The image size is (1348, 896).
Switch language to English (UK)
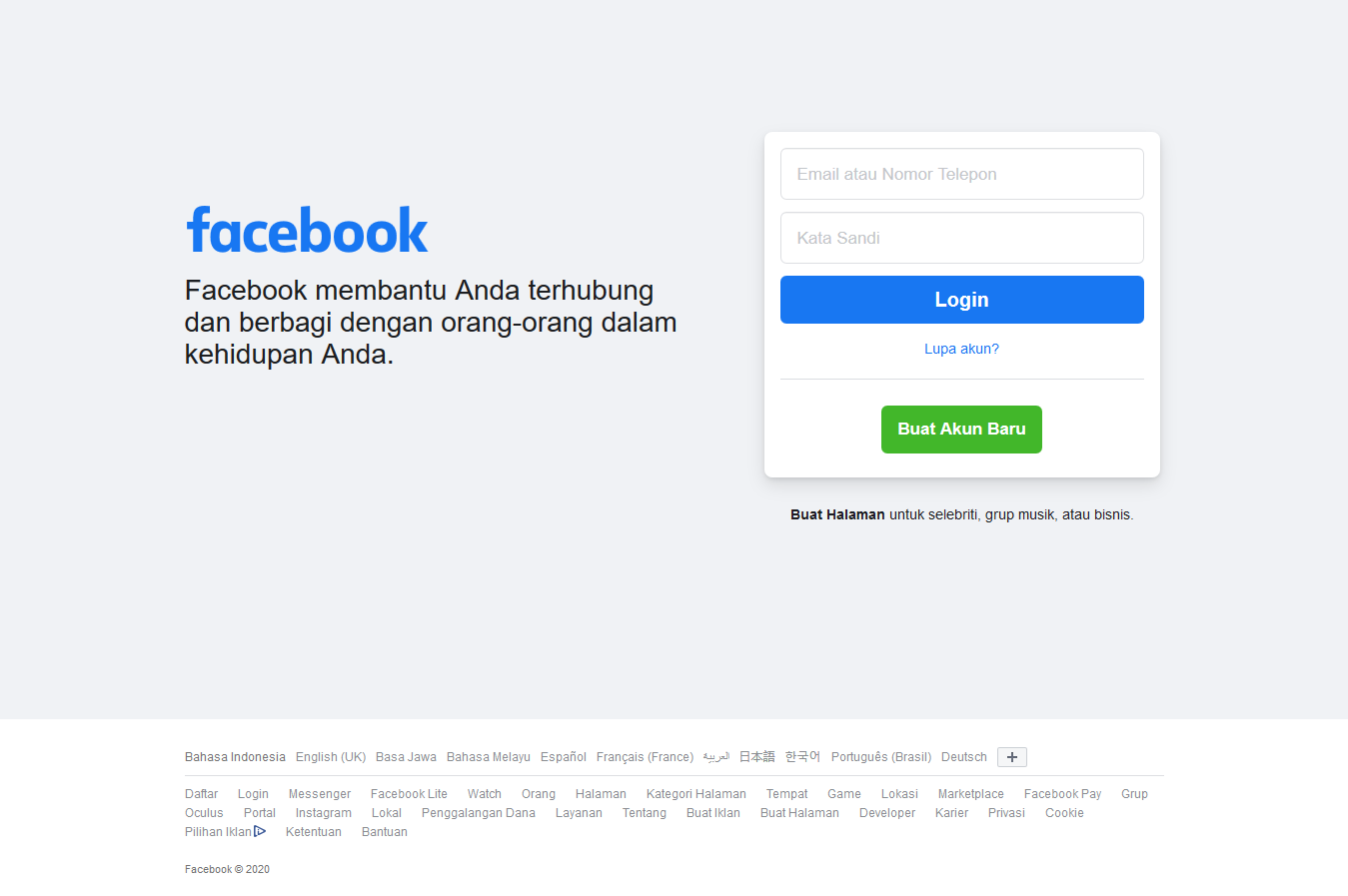331,757
